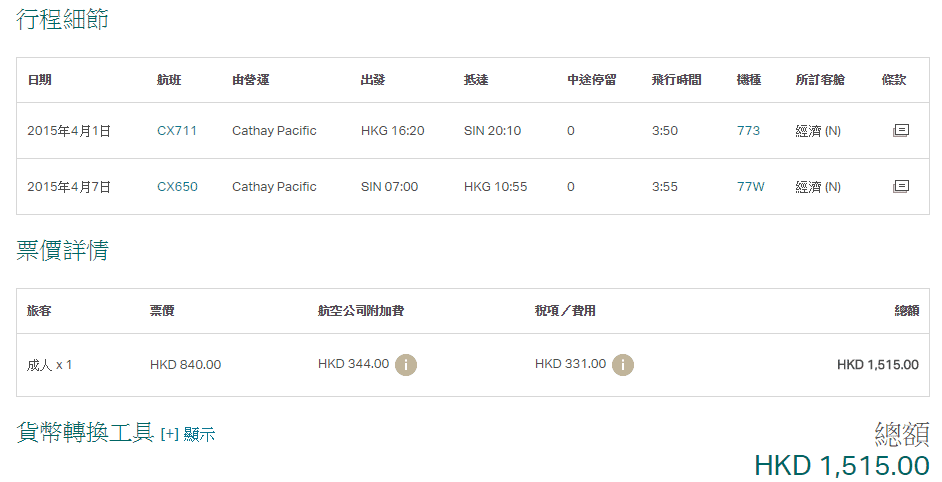Open fare conditions icon for flight CX650
Viewport: 942px width, 482px height.
click(x=900, y=187)
